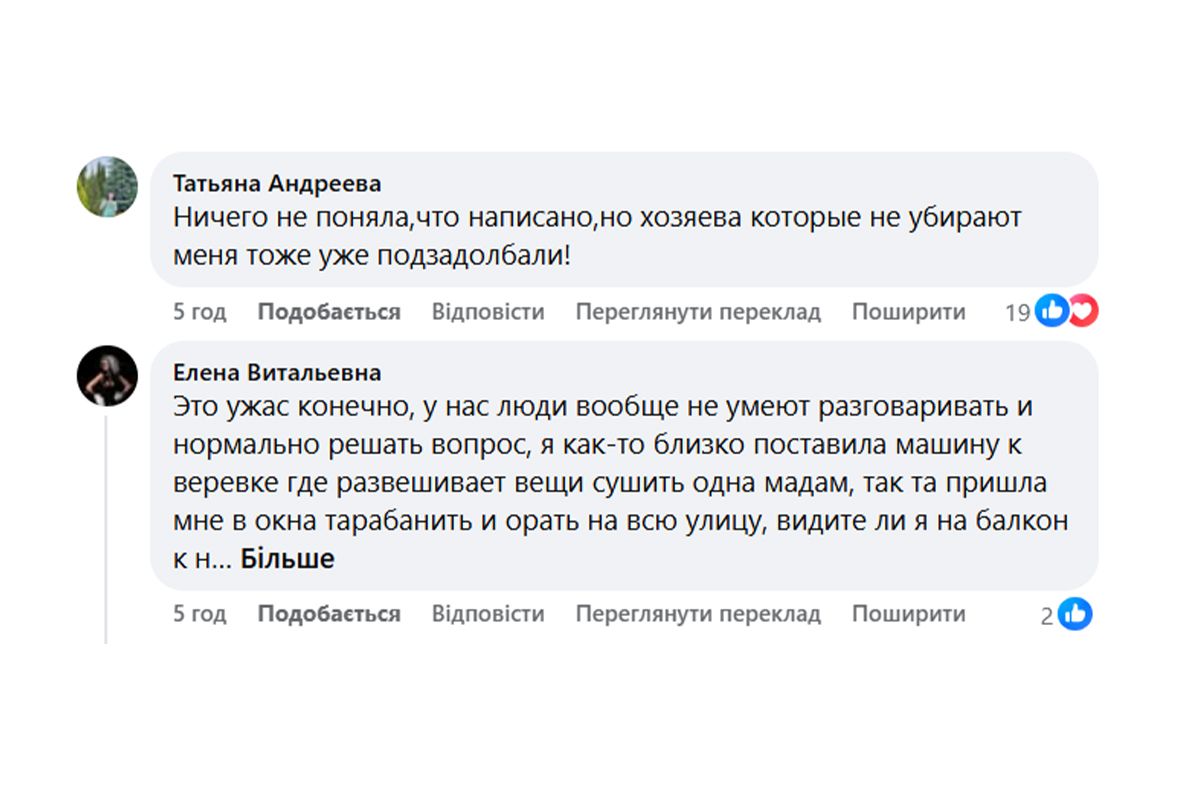Open Переглянути переклад on Elena's comment

[x=698, y=614]
